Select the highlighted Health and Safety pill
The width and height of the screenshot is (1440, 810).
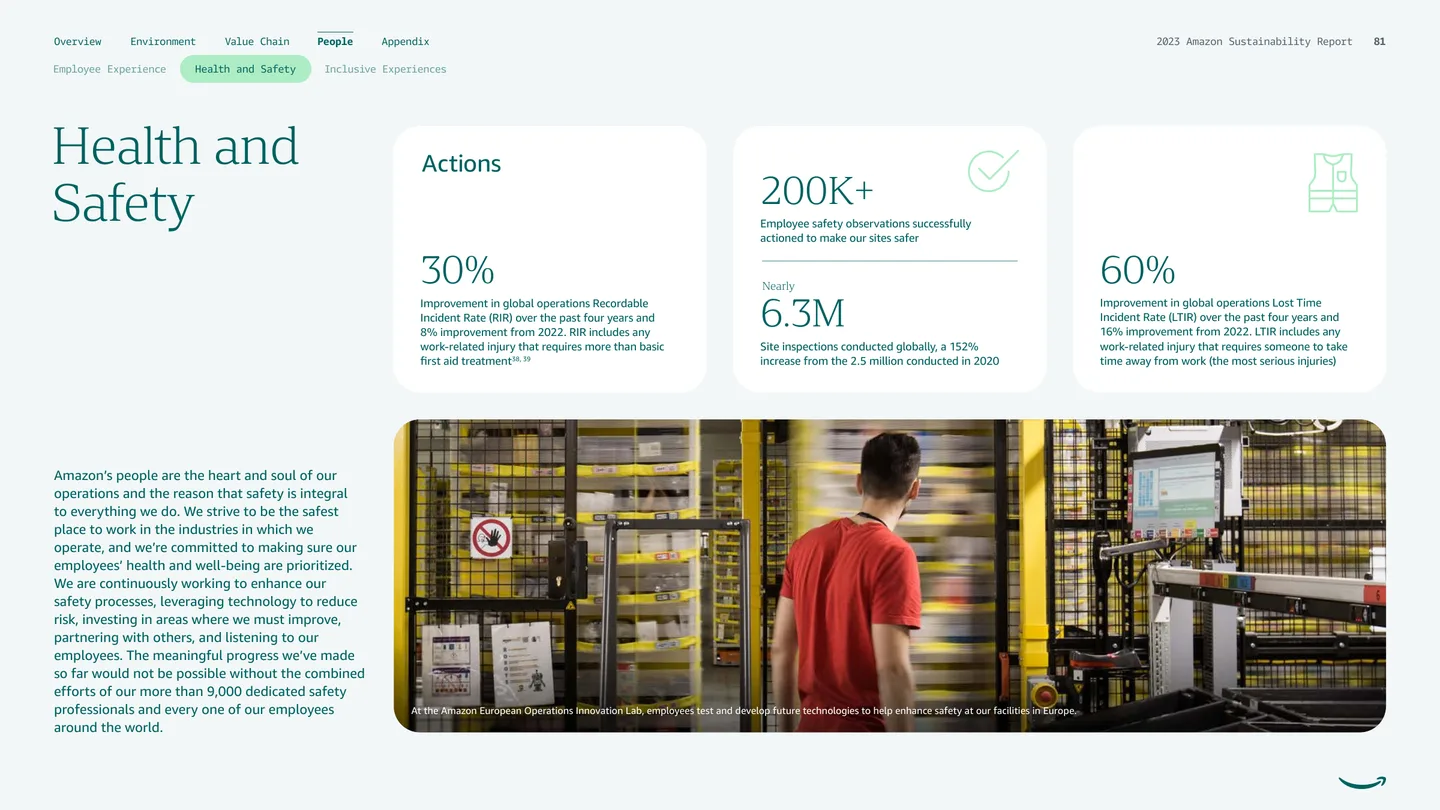pos(246,69)
